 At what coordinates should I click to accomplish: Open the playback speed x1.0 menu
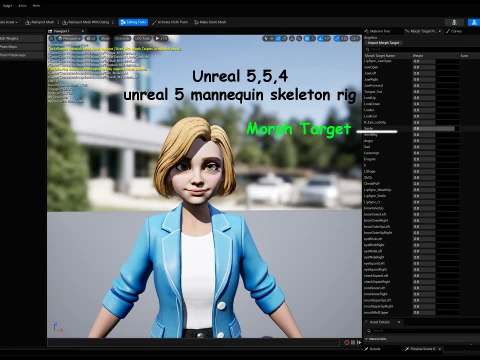click(161, 38)
